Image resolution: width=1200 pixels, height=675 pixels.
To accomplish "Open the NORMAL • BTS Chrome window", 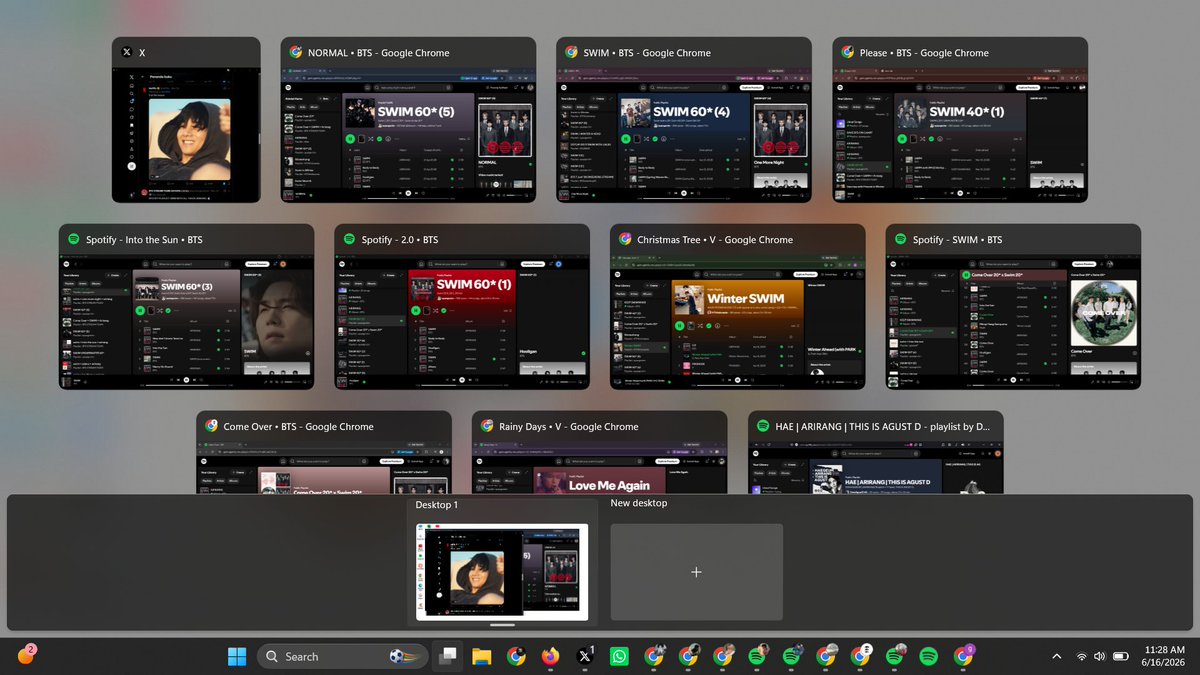I will [x=408, y=120].
